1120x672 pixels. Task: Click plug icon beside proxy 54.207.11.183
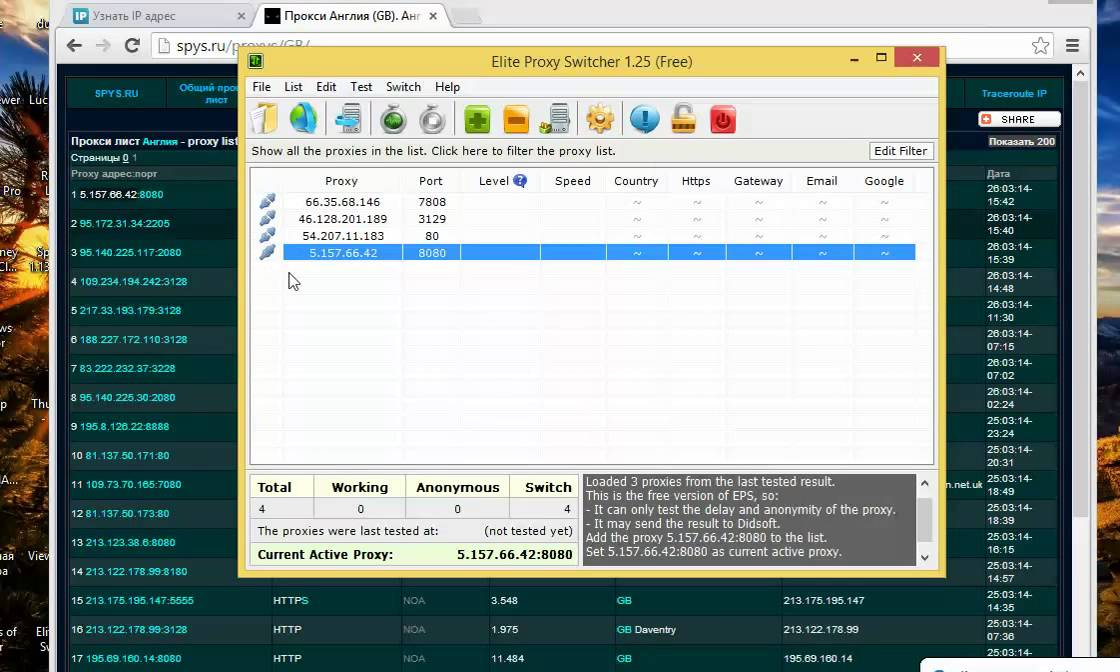pos(267,236)
